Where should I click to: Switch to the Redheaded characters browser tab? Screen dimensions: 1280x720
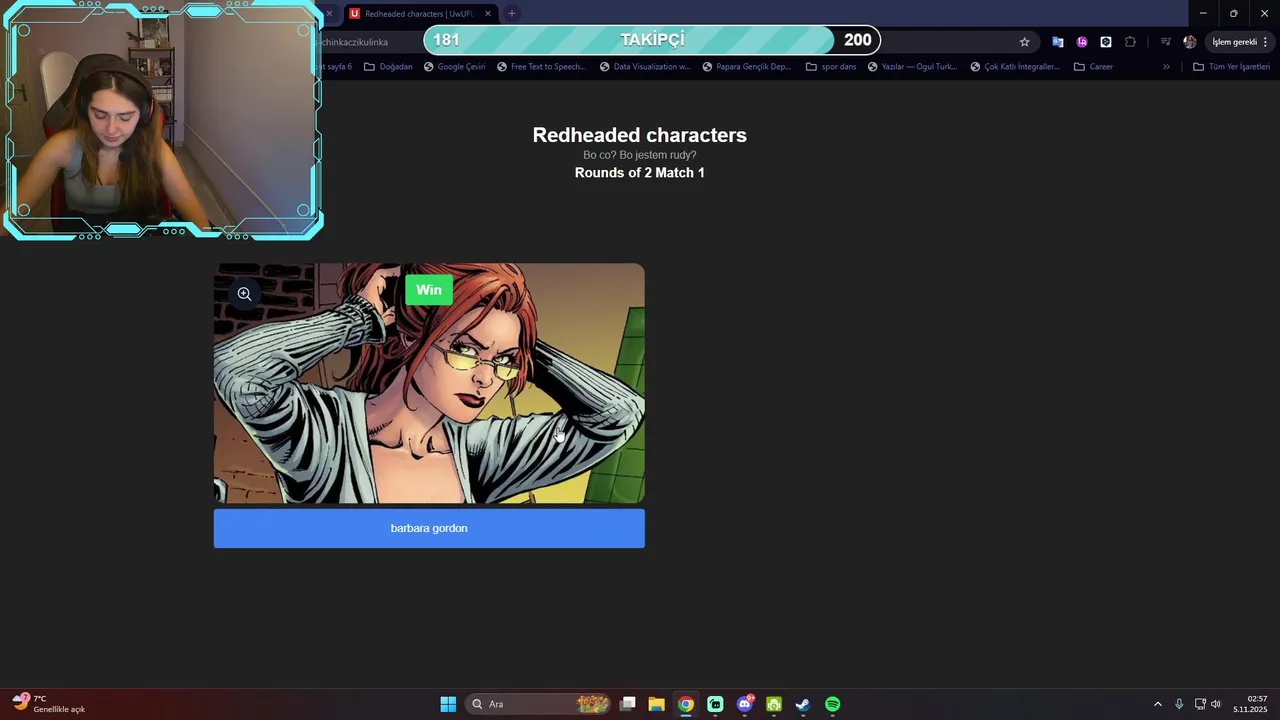[418, 14]
